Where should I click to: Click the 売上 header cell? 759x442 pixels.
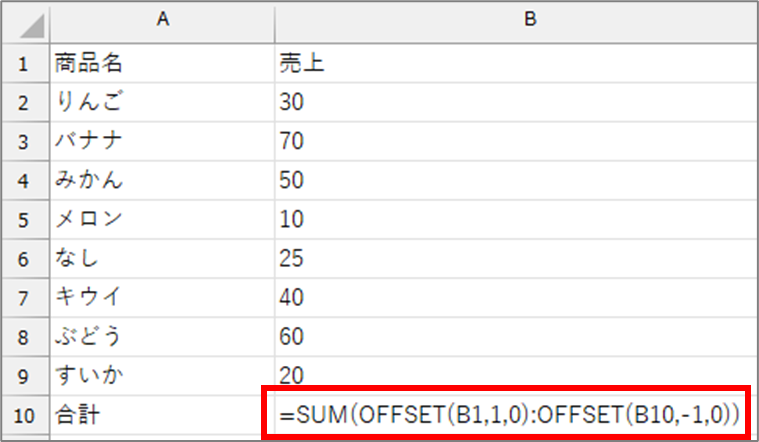coord(516,63)
